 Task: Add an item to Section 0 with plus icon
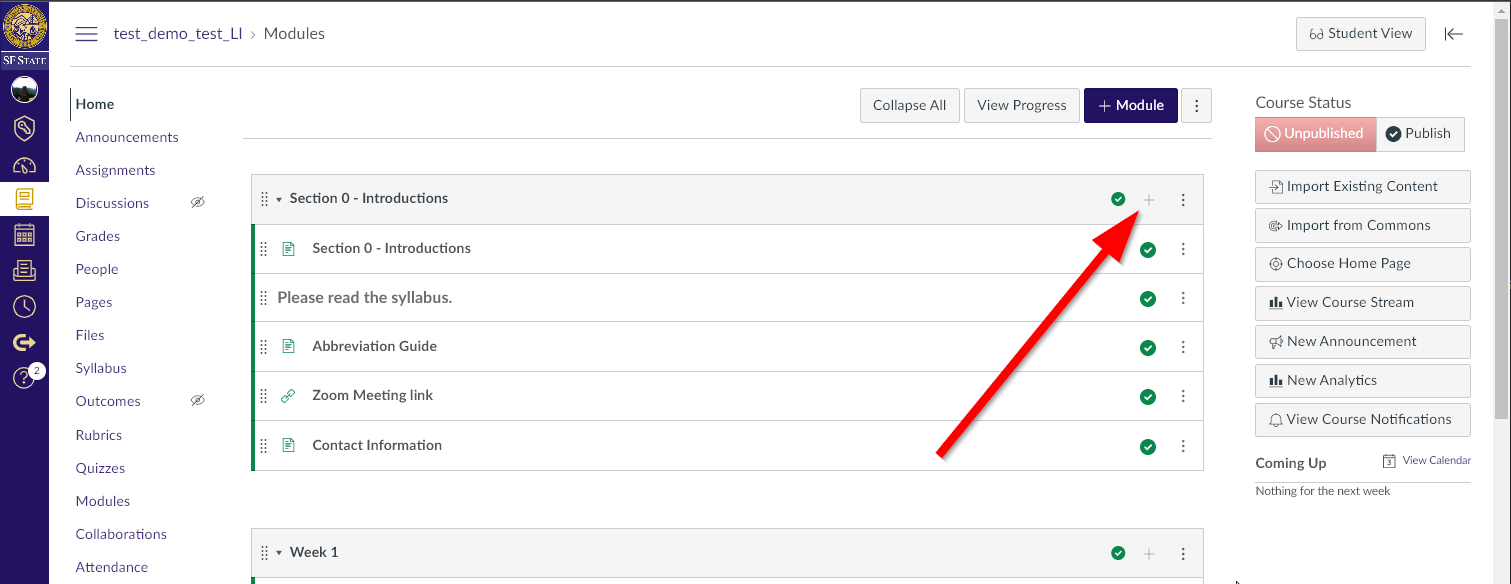pyautogui.click(x=1149, y=199)
